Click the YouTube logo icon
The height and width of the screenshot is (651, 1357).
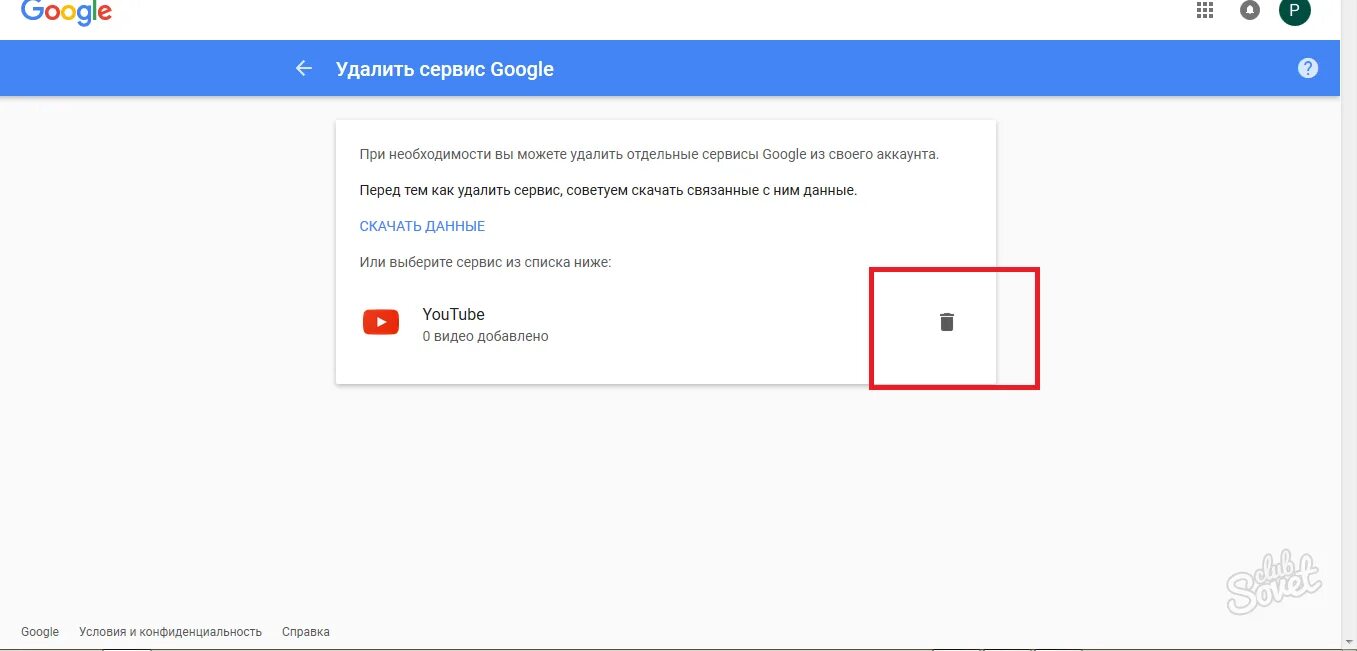click(x=381, y=322)
